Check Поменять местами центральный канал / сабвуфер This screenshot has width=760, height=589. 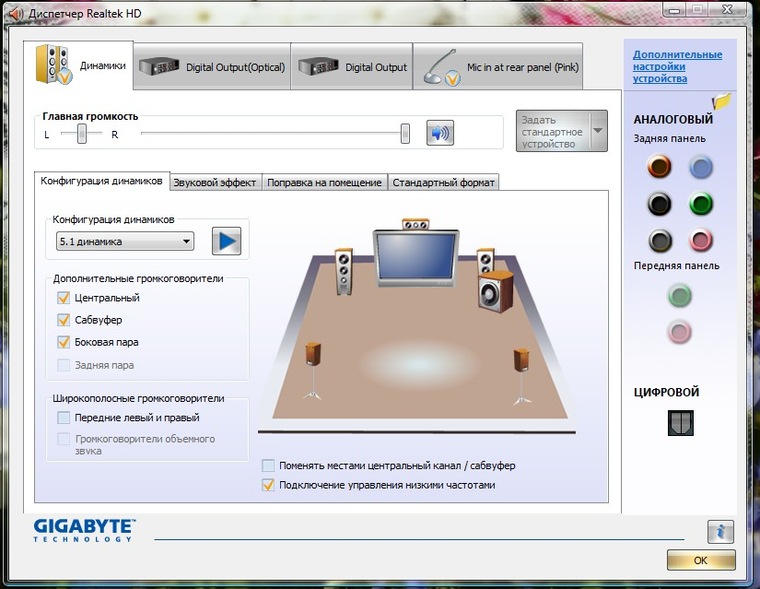pos(268,466)
